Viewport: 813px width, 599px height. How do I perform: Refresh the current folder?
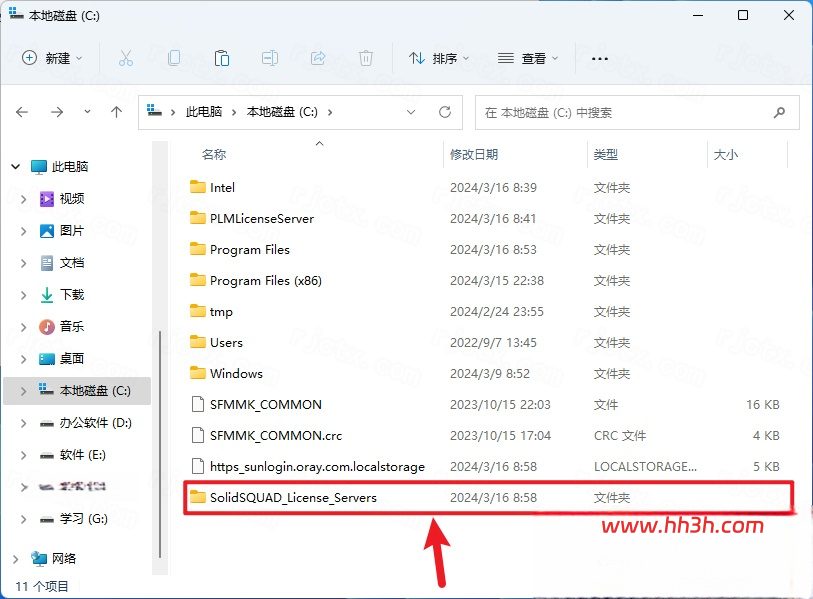pos(445,112)
